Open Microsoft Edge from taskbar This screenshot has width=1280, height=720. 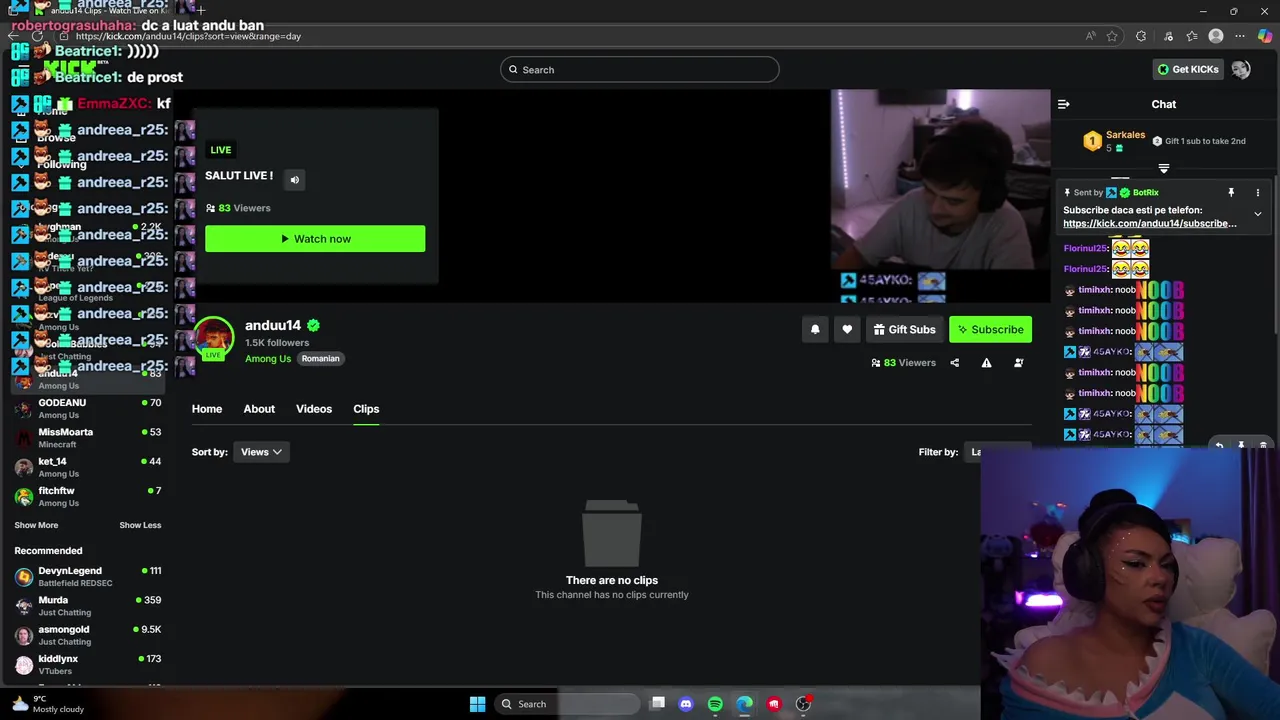(x=744, y=704)
